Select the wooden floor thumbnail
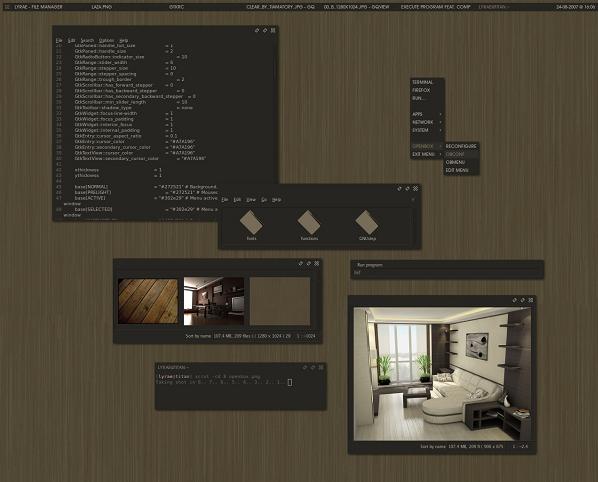The height and width of the screenshot is (482, 598). tap(148, 301)
